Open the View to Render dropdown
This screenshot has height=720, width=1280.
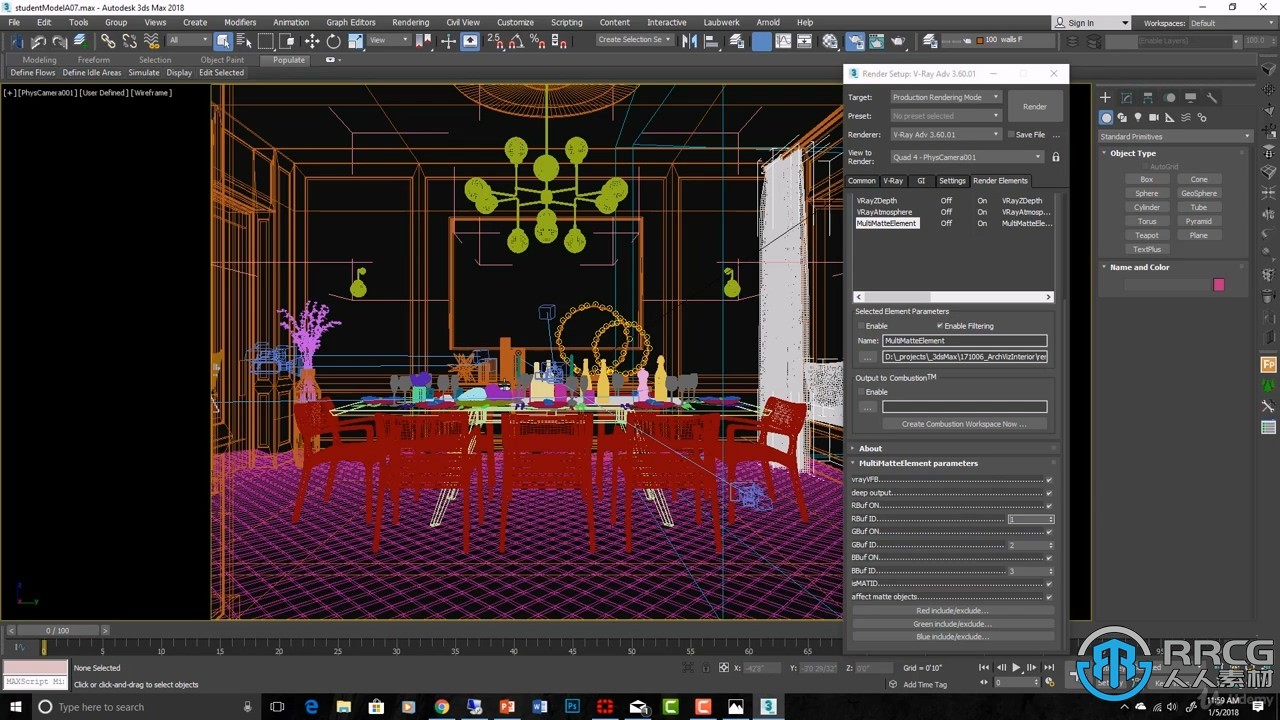tap(967, 157)
